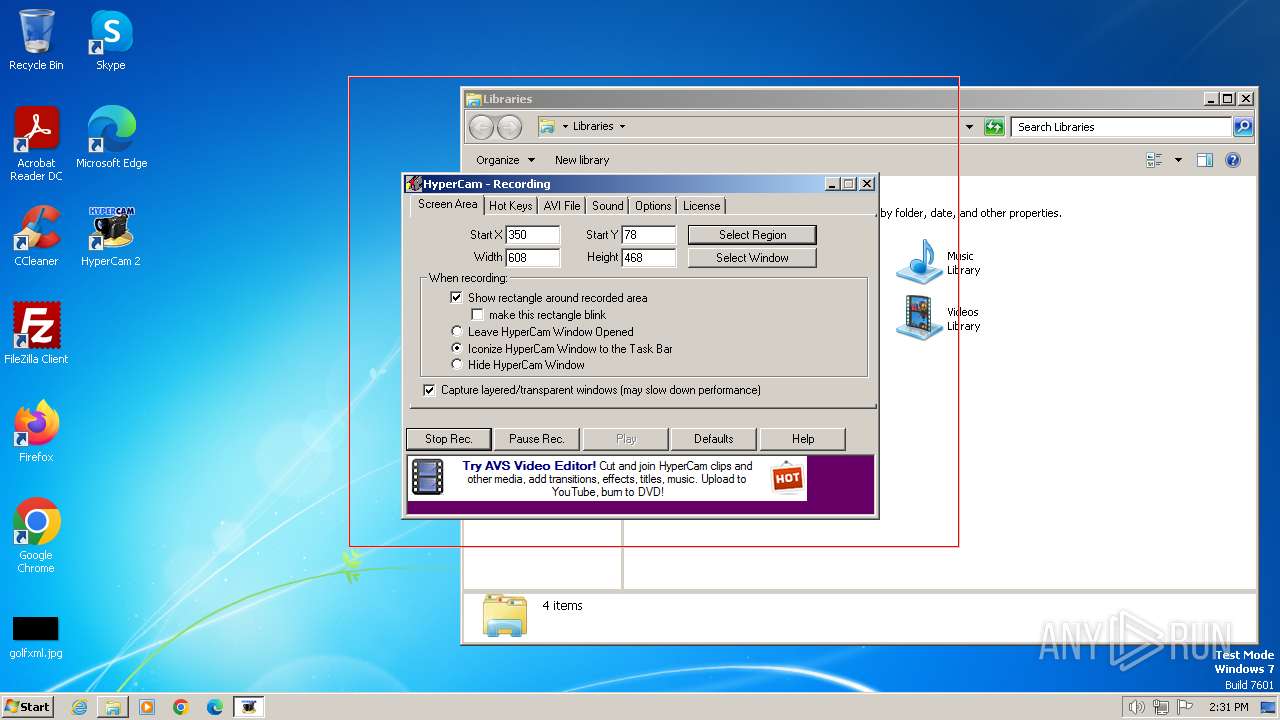1280x720 pixels.
Task: Click Stop Rec. button
Action: click(x=449, y=439)
